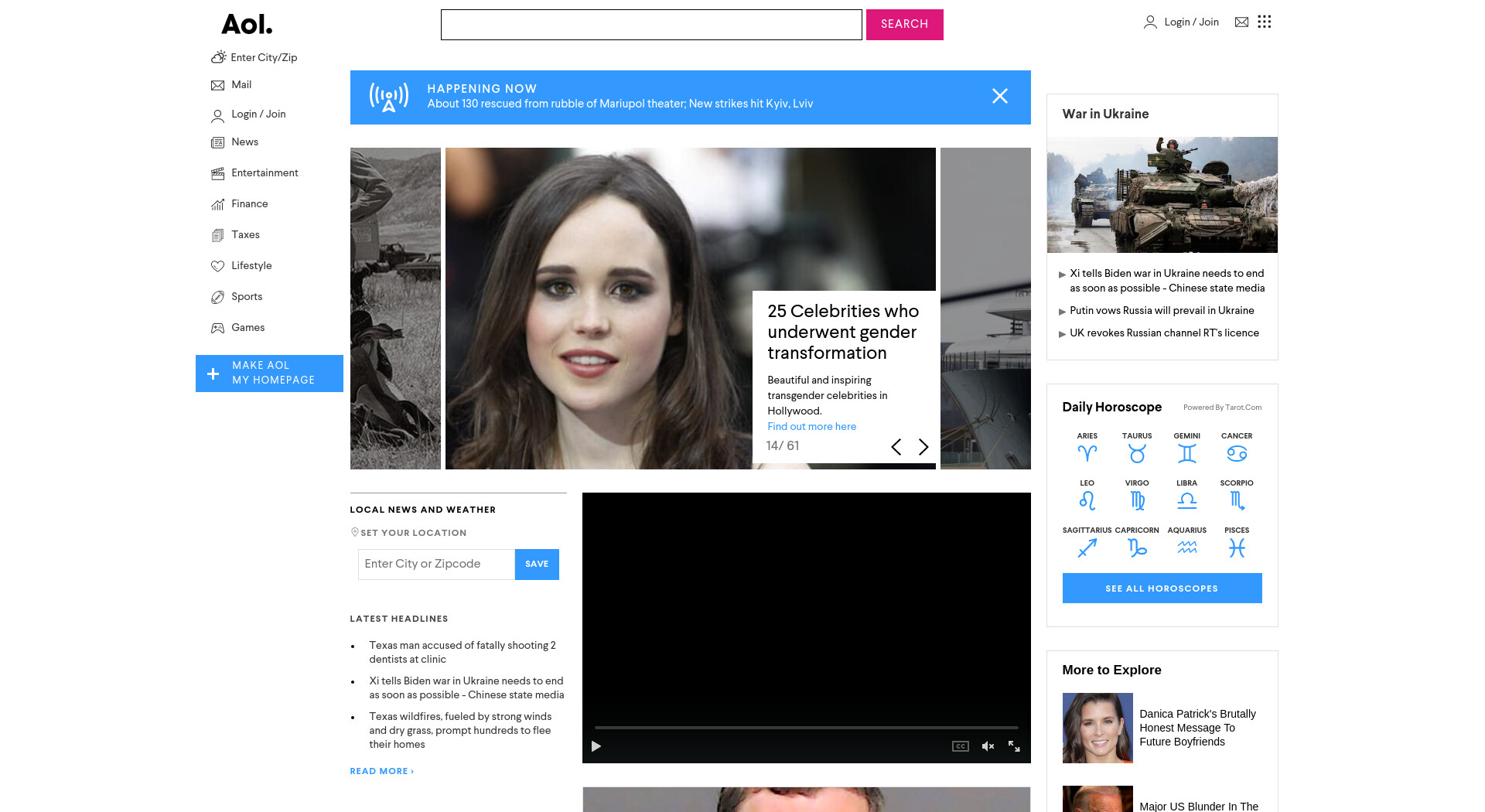The width and height of the screenshot is (1485, 812).
Task: Play the video
Action: (596, 746)
